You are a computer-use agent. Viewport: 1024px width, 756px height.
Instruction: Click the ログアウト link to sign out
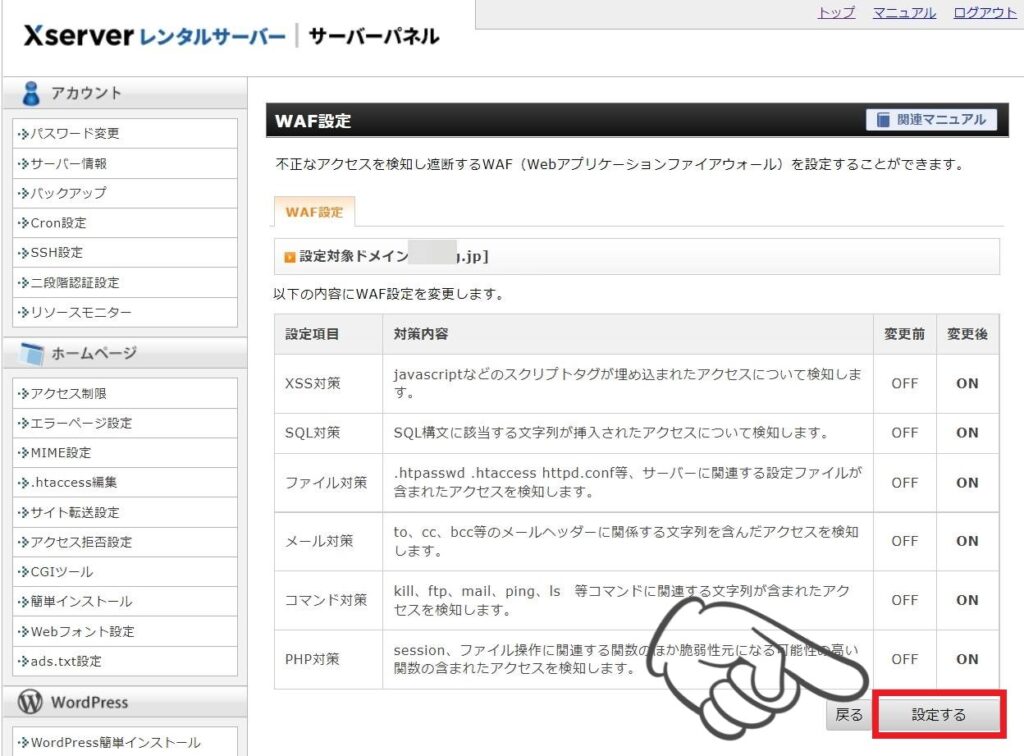point(984,13)
